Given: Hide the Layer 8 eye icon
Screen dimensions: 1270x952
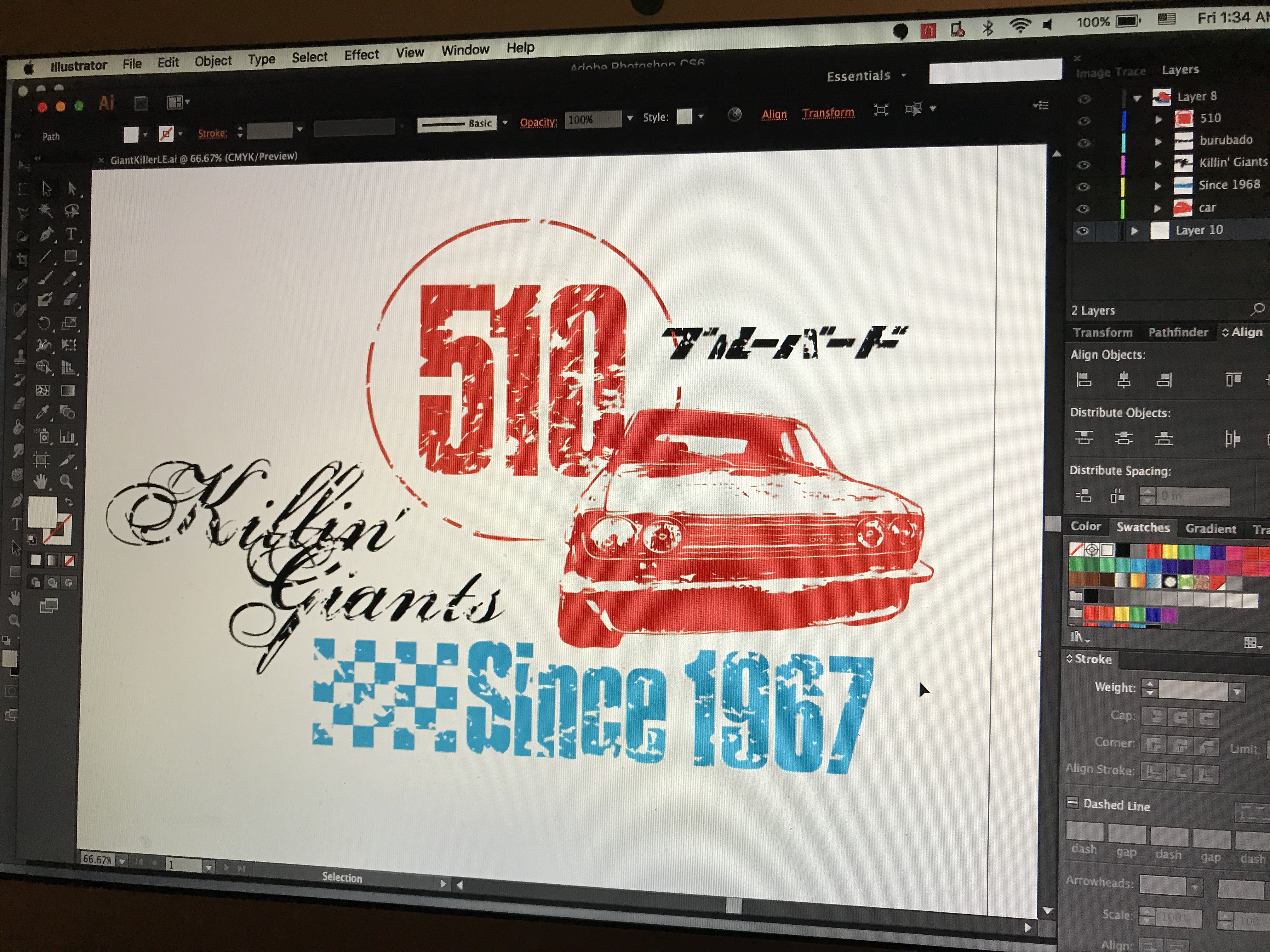Looking at the screenshot, I should tap(1084, 99).
